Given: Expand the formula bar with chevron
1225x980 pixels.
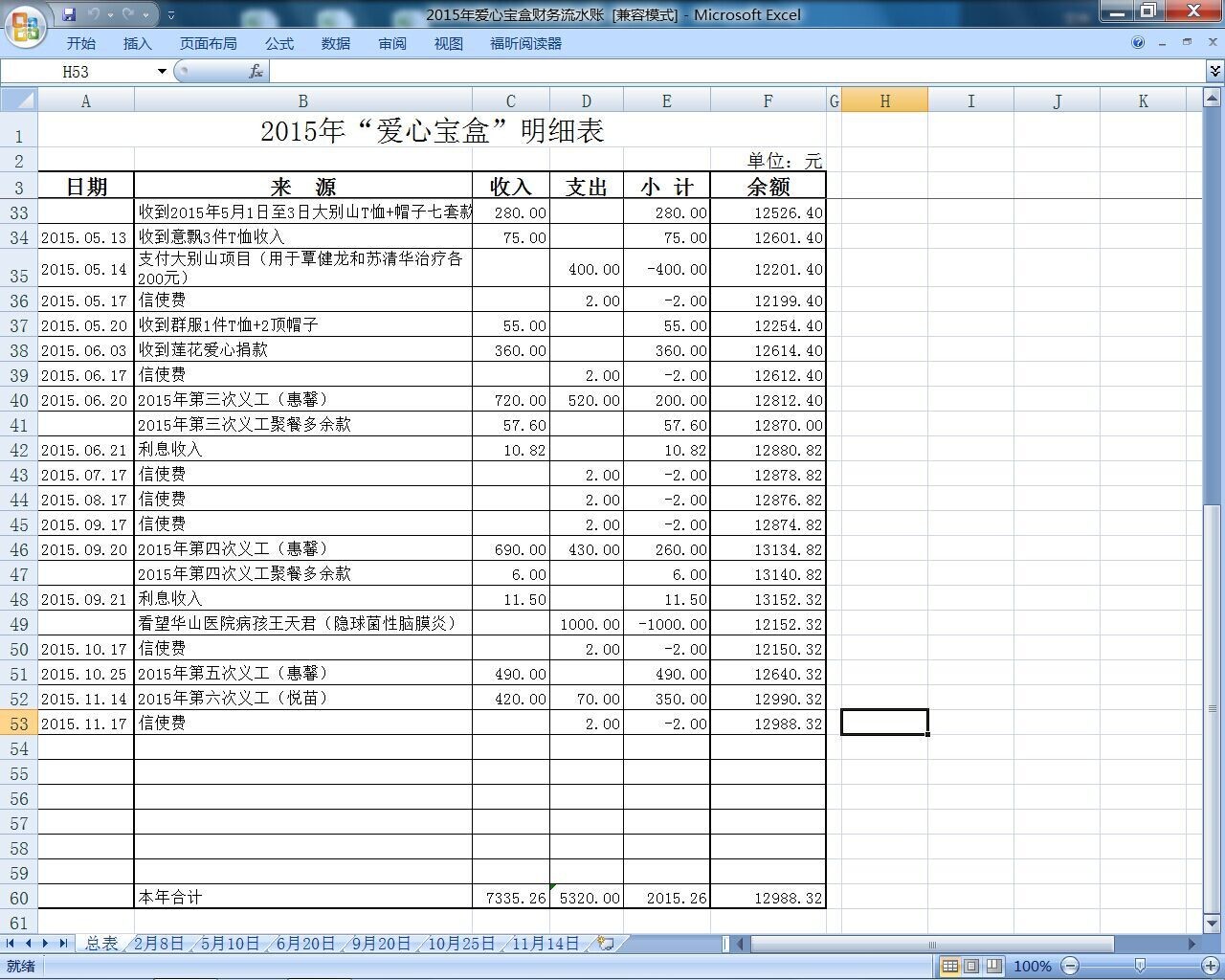Looking at the screenshot, I should click(x=1214, y=71).
